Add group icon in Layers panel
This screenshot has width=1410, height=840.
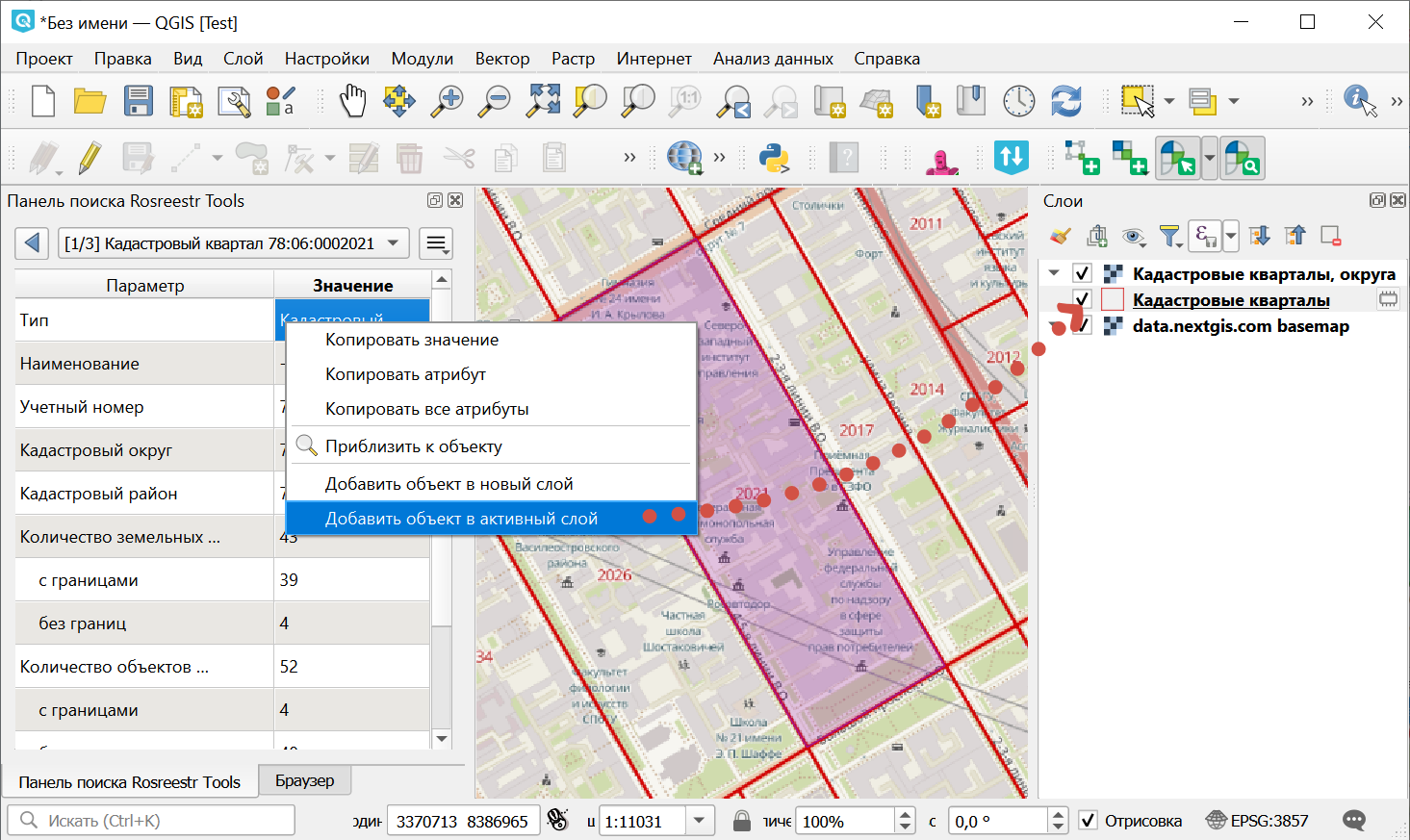pos(1097,236)
